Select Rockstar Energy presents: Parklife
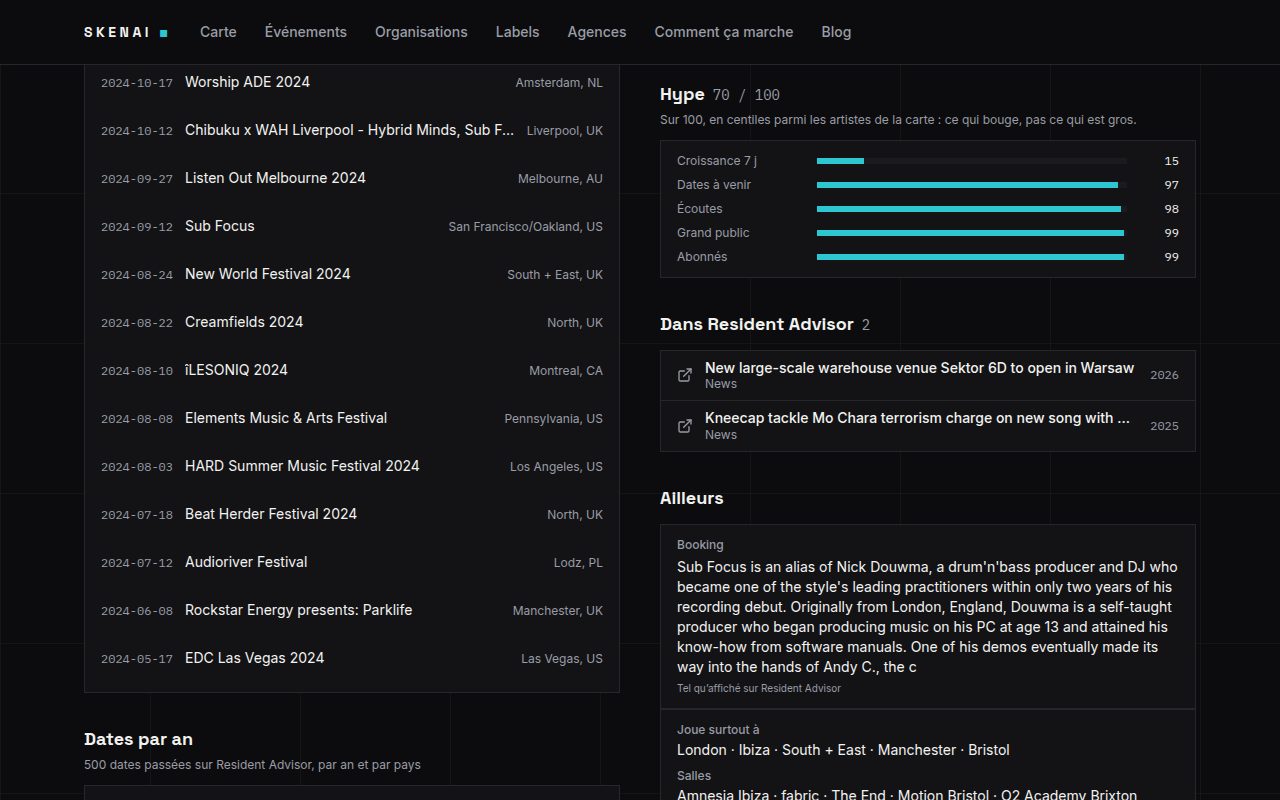 point(352,610)
